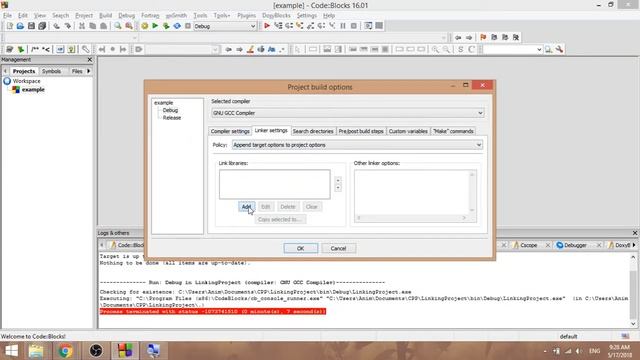This screenshot has width=640, height=360.
Task: Click the Save all files icon
Action: pos(42,26)
